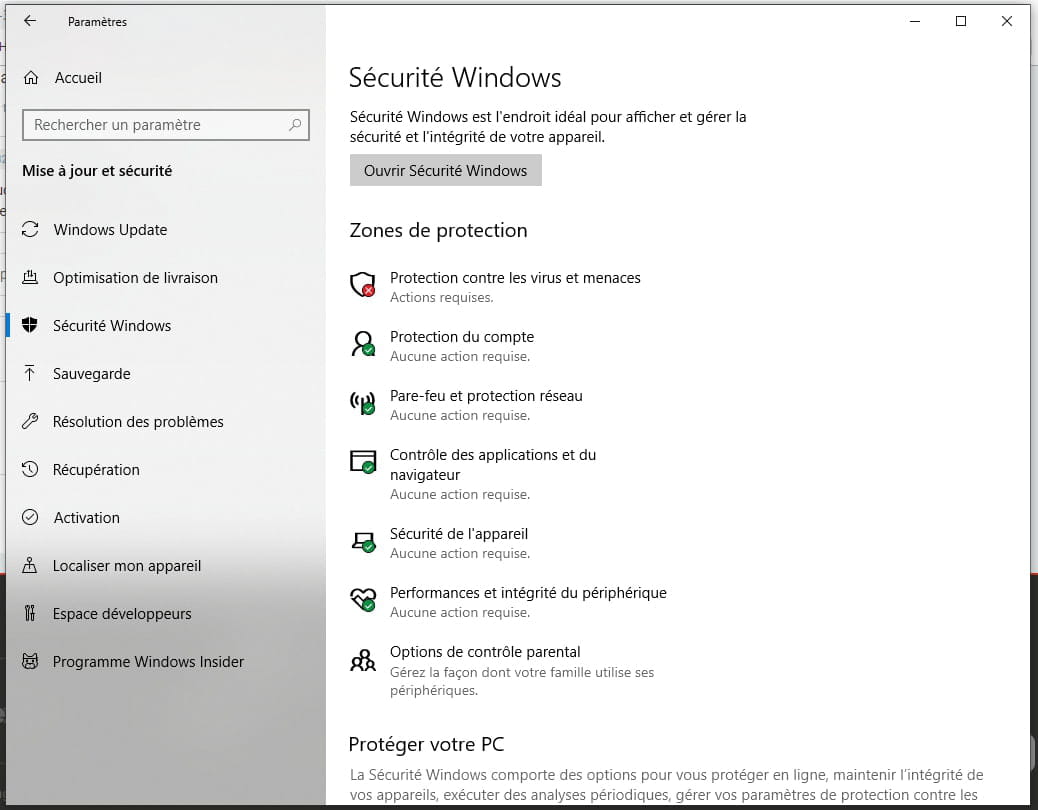Click the Sauvegarde upload arrow icon
The height and width of the screenshot is (810, 1038).
(x=30, y=373)
